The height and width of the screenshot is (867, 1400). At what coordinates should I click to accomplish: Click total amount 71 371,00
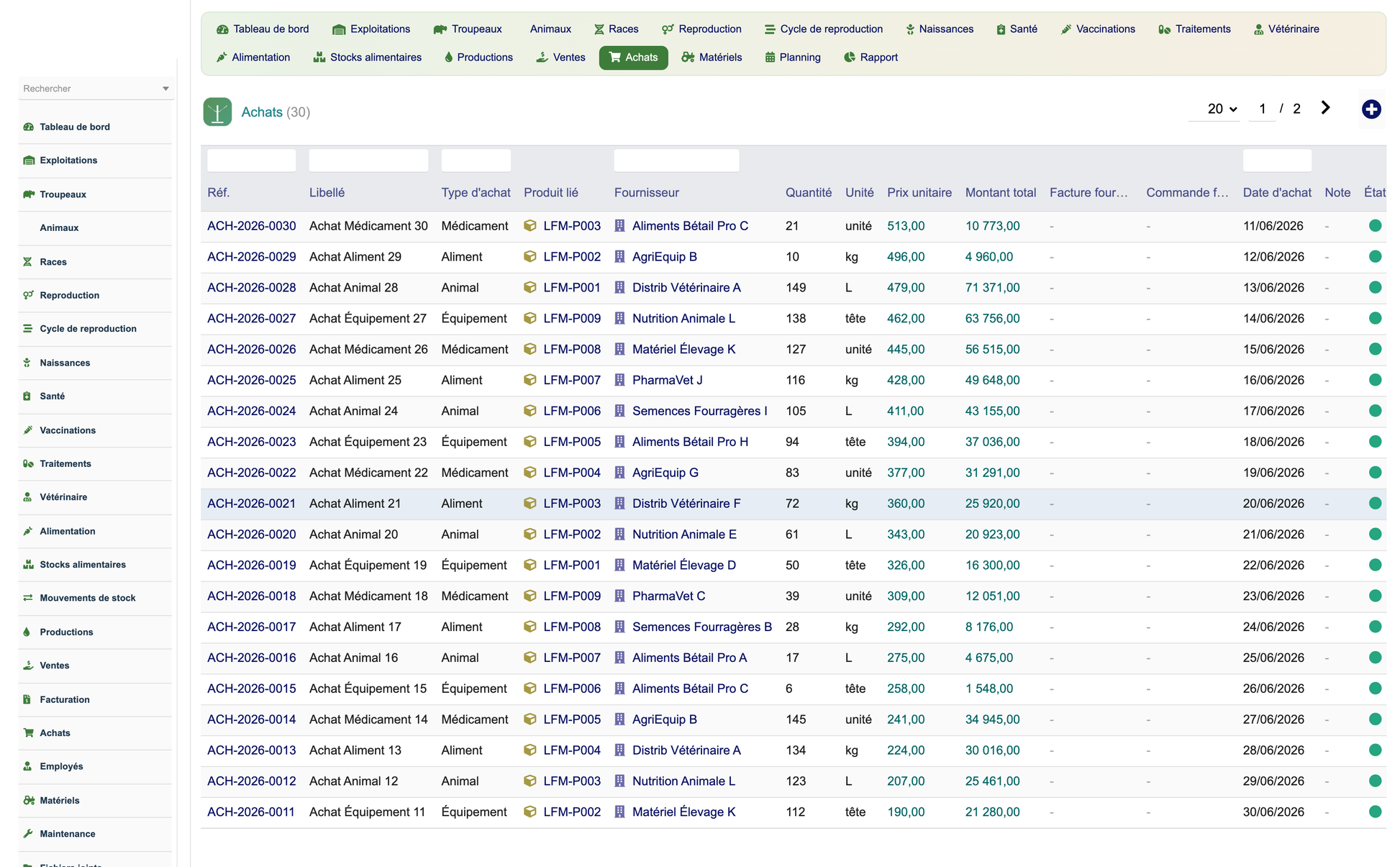pos(992,288)
